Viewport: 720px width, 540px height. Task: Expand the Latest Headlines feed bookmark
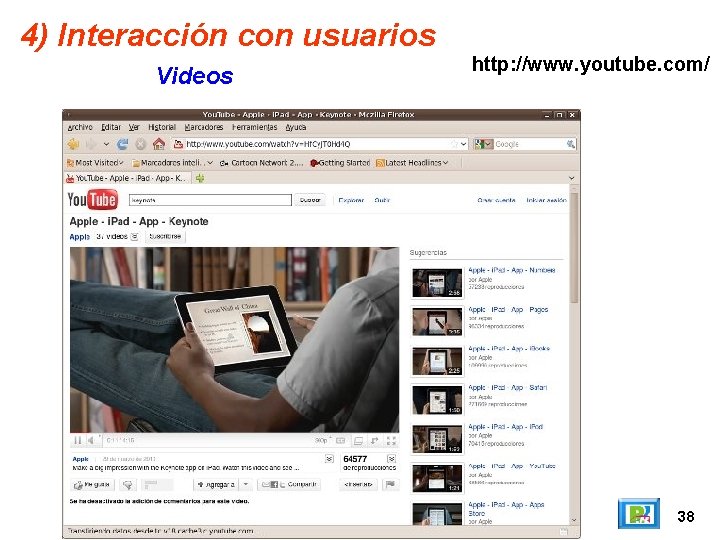[x=412, y=163]
